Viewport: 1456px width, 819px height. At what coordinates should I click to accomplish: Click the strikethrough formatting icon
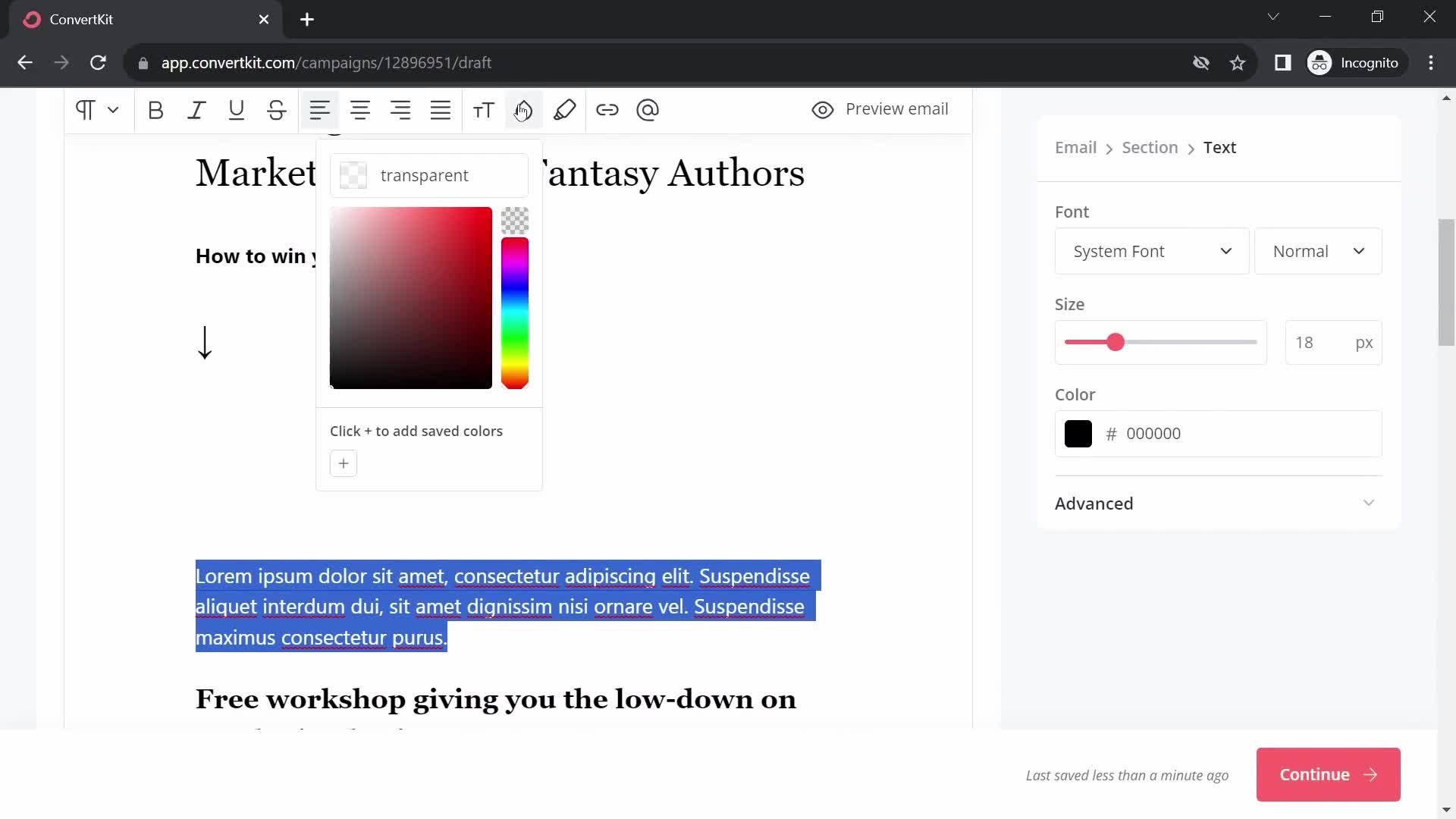(x=277, y=110)
